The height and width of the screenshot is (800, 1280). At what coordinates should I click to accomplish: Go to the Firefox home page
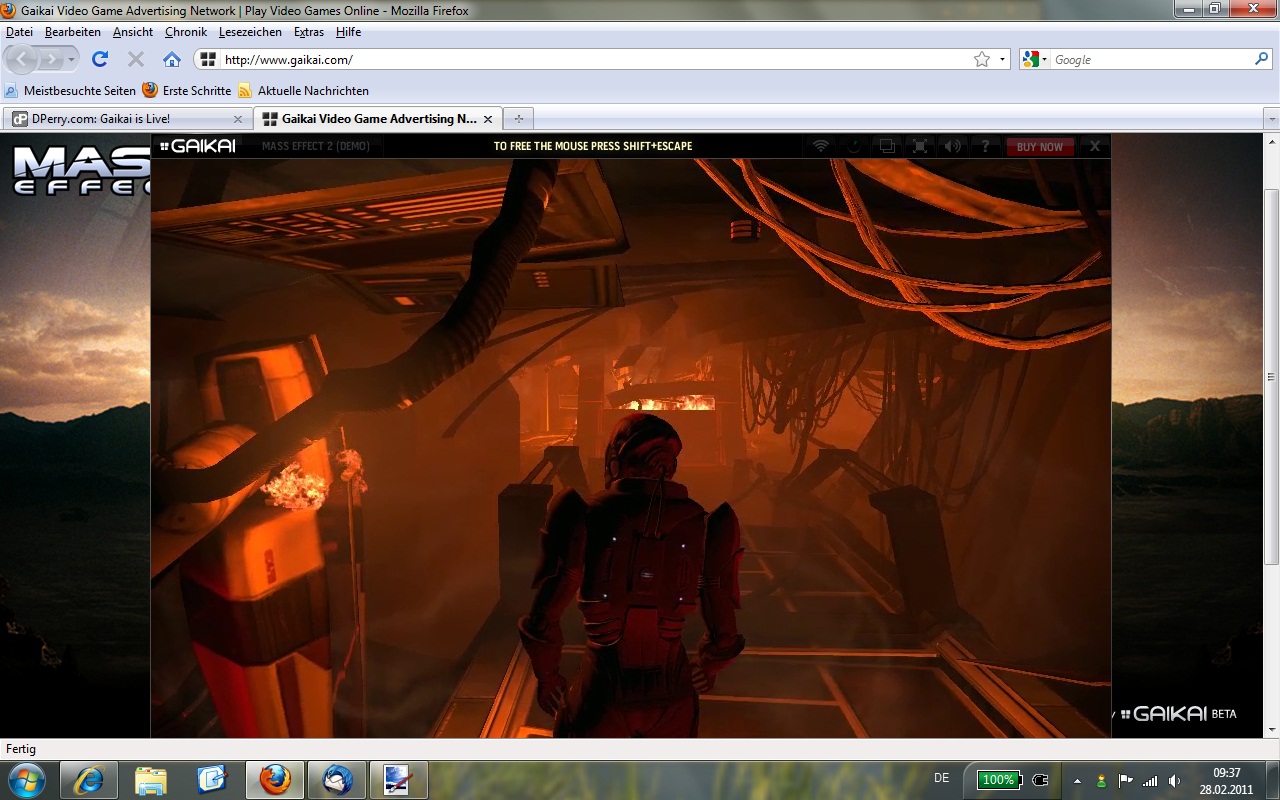[x=171, y=58]
